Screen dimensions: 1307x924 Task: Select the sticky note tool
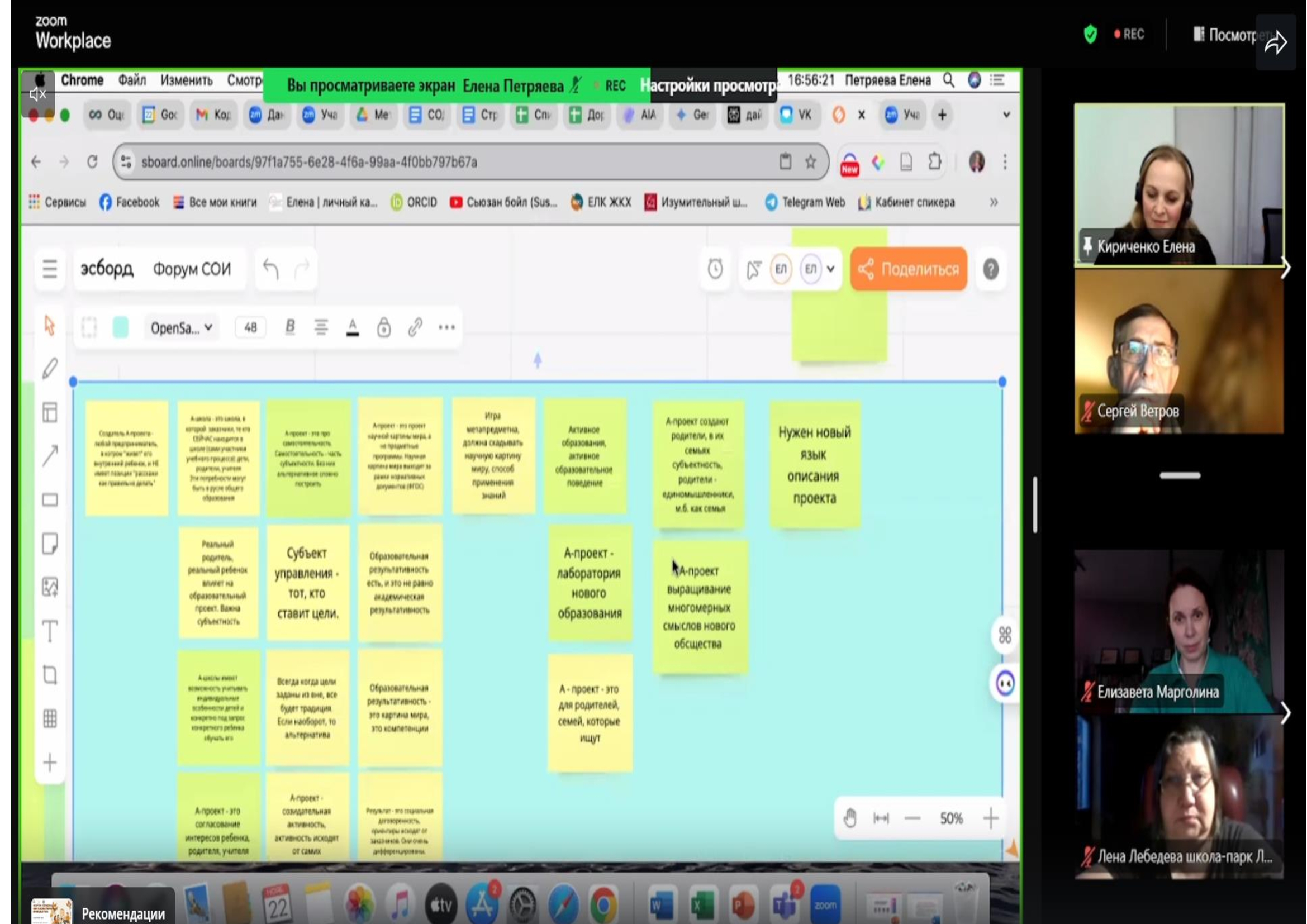(x=50, y=544)
